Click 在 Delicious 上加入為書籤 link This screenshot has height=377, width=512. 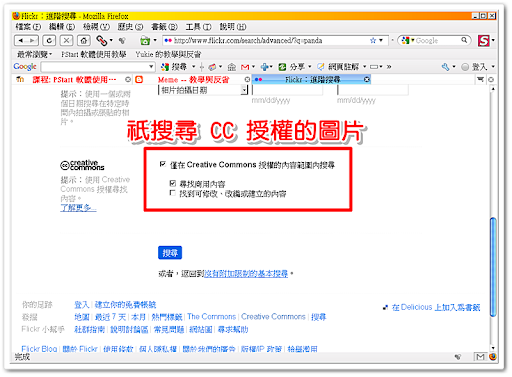[436, 307]
